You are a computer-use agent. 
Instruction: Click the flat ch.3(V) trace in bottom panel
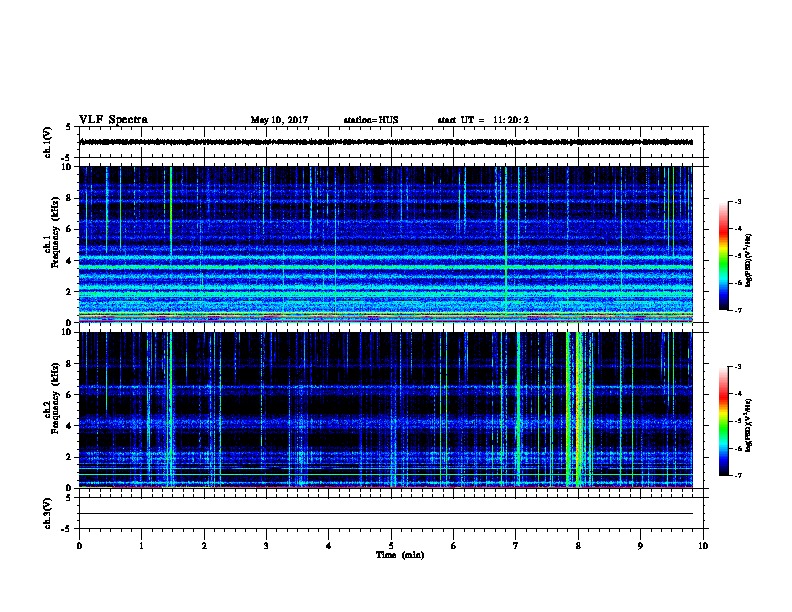386,514
